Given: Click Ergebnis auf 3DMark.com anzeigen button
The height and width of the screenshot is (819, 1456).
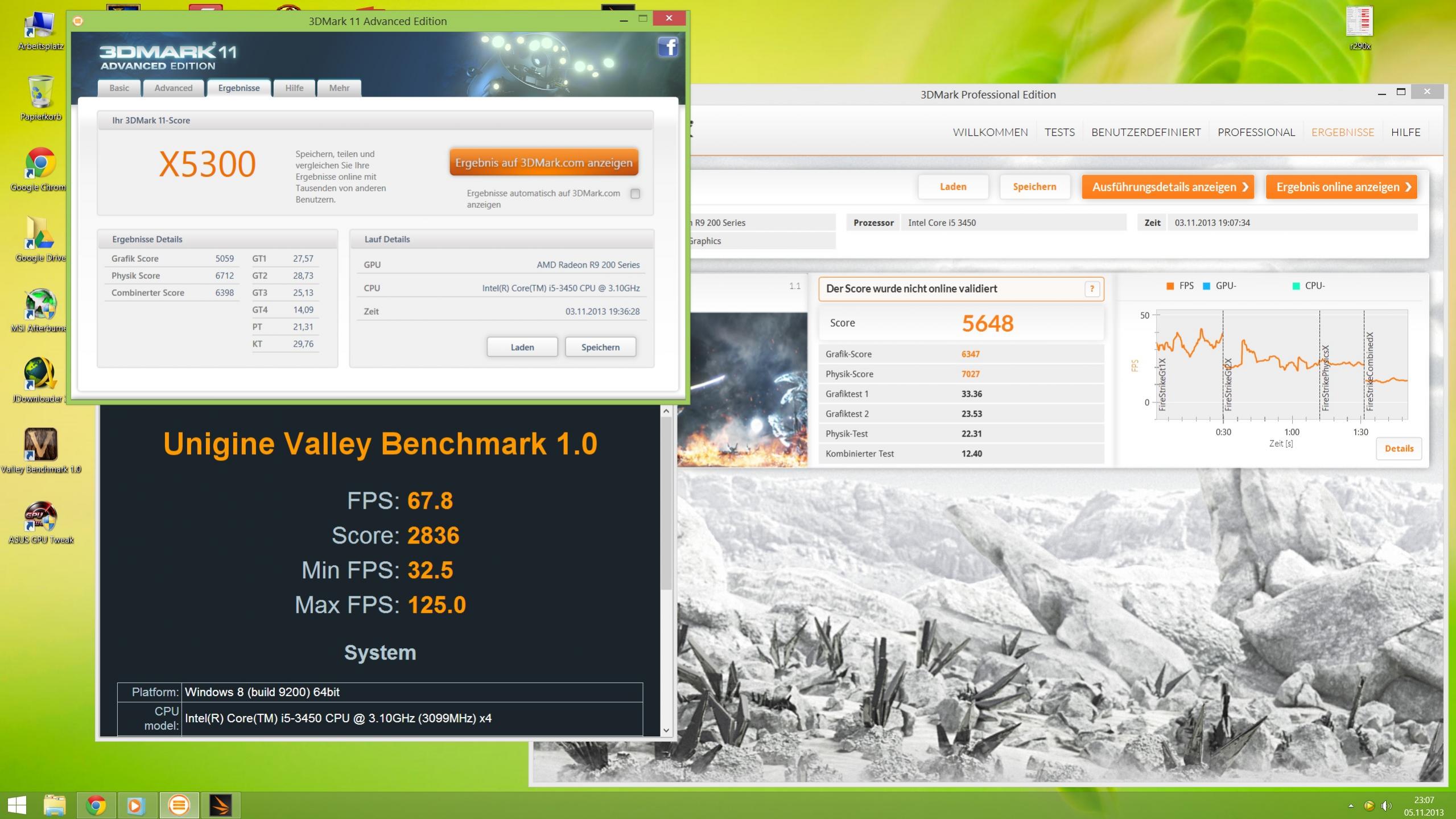Looking at the screenshot, I should pos(543,163).
